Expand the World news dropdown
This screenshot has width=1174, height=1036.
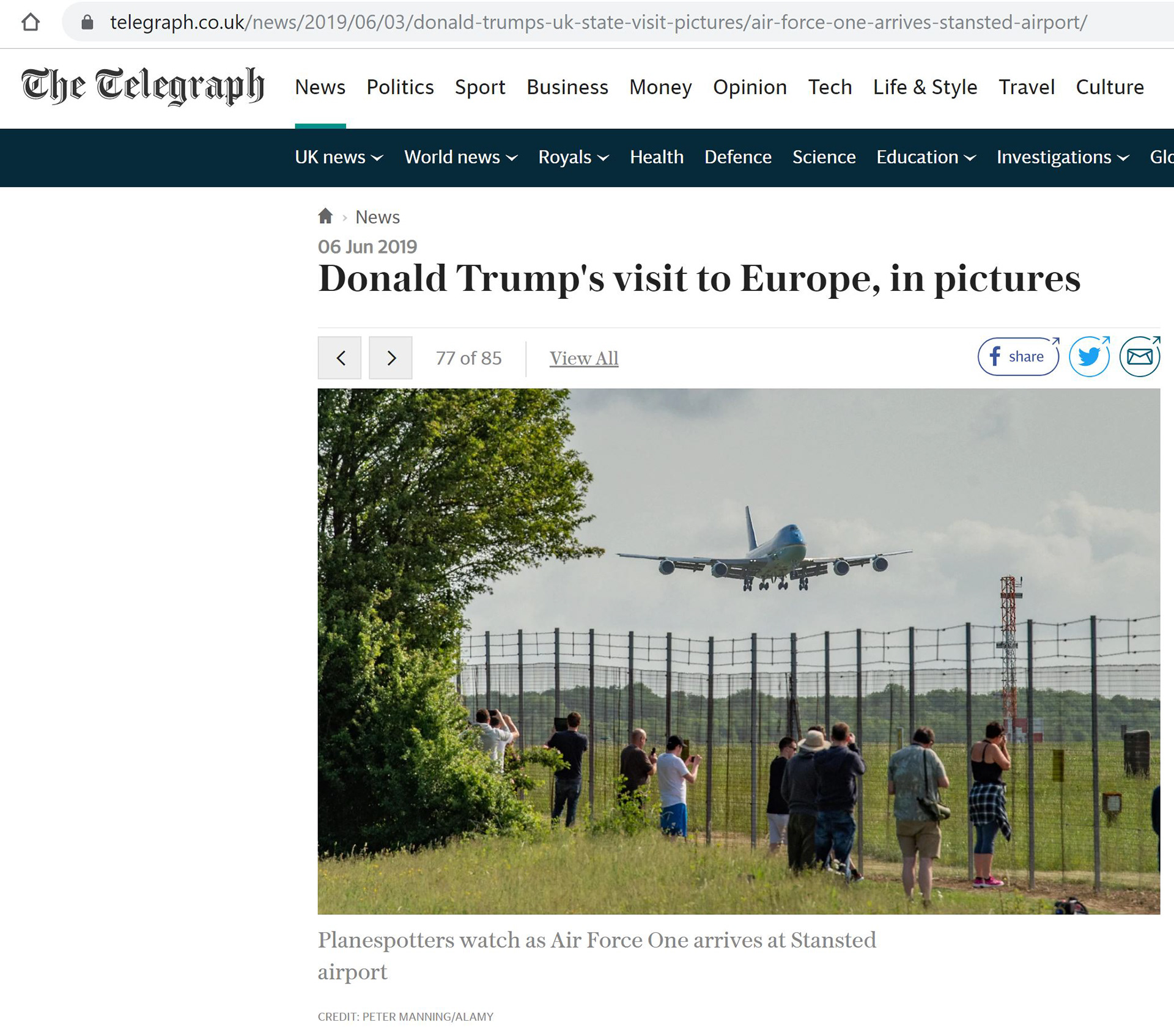pyautogui.click(x=460, y=157)
